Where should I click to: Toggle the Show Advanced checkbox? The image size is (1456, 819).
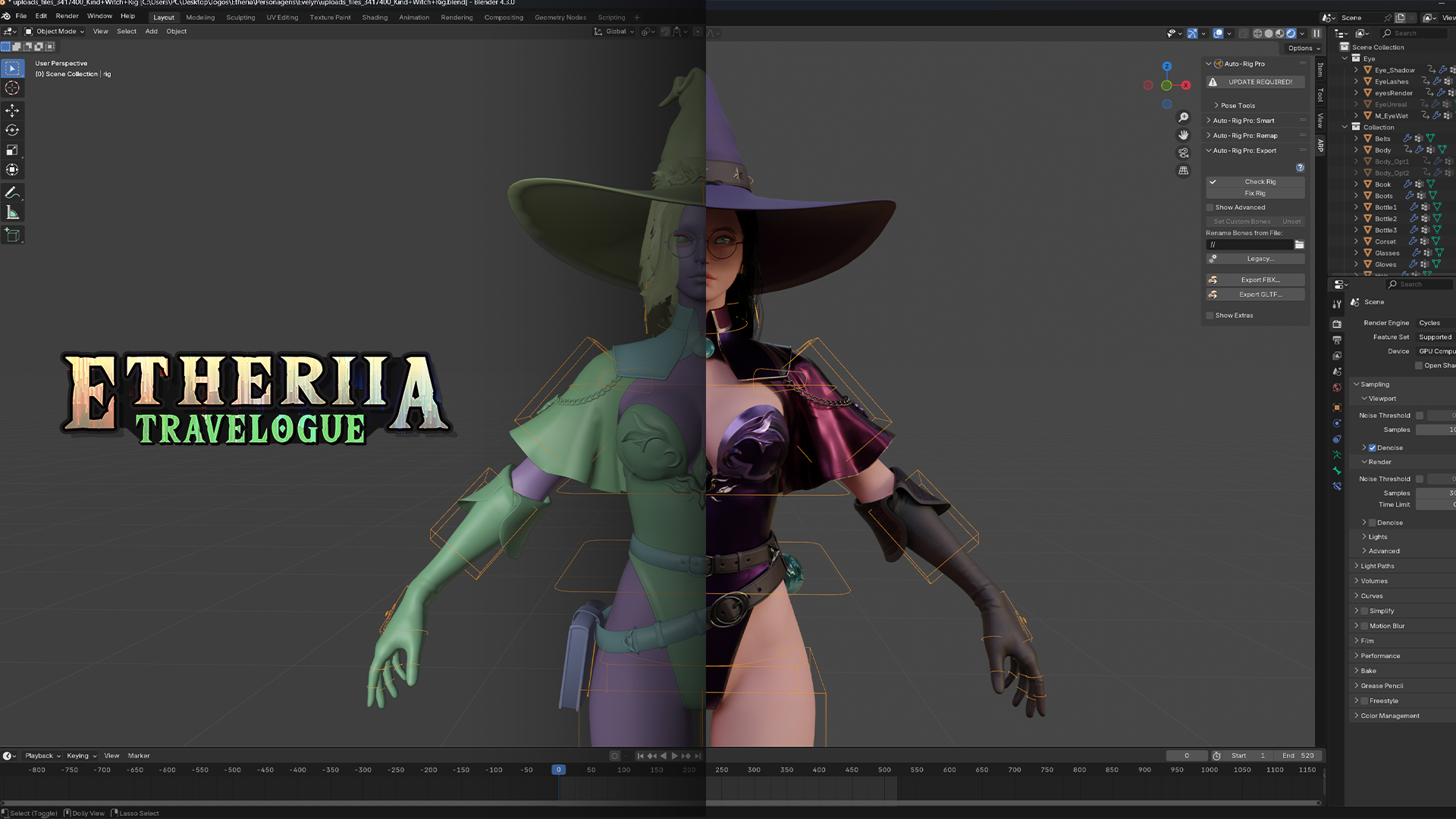[1210, 208]
